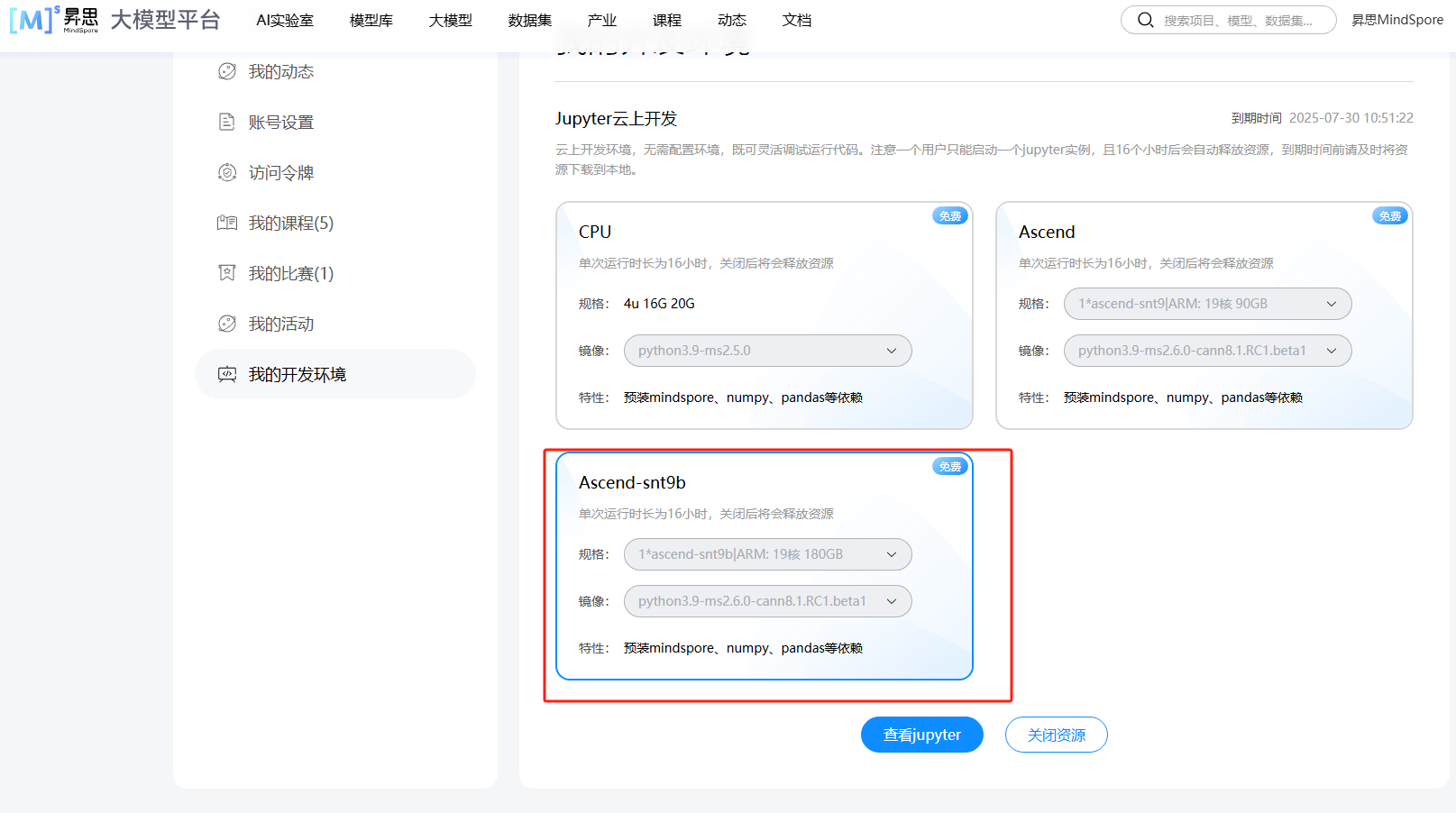Expand the Ascend-snt9b 规格 180GB dropdown
The image size is (1456, 813).
767,554
